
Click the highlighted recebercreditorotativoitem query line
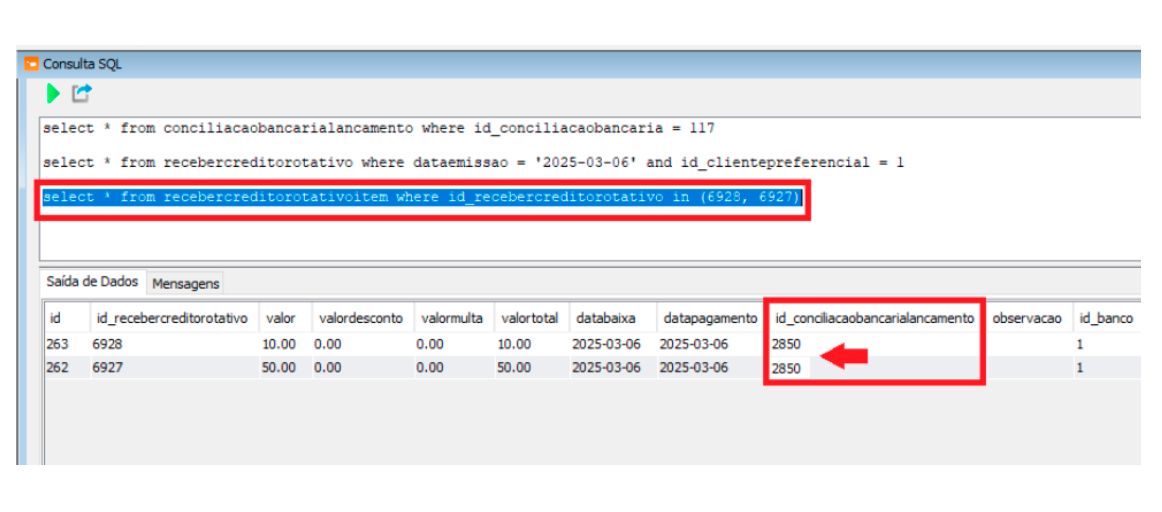coord(423,197)
